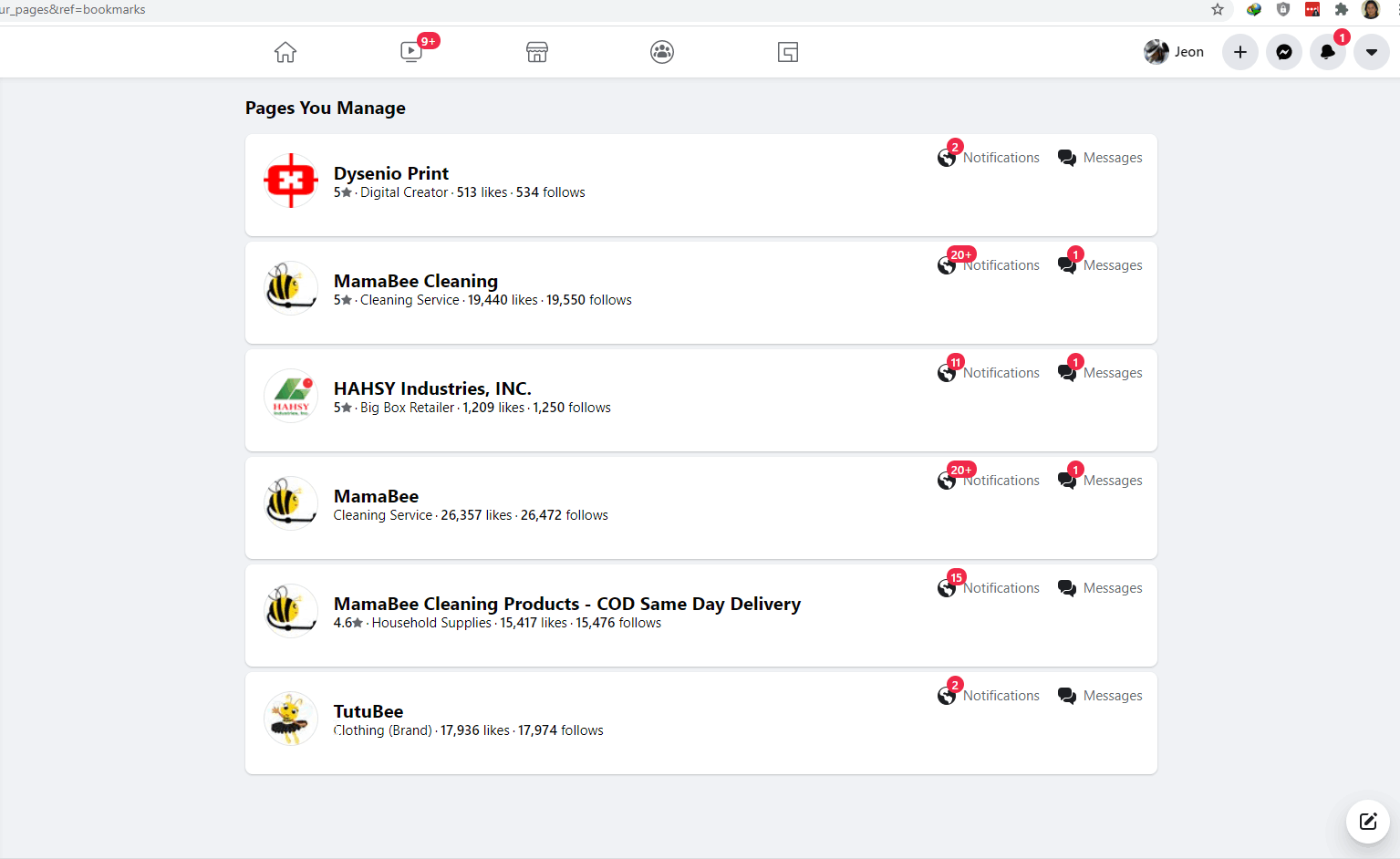Click the Dysenio Print red logo thumbnail

291,181
